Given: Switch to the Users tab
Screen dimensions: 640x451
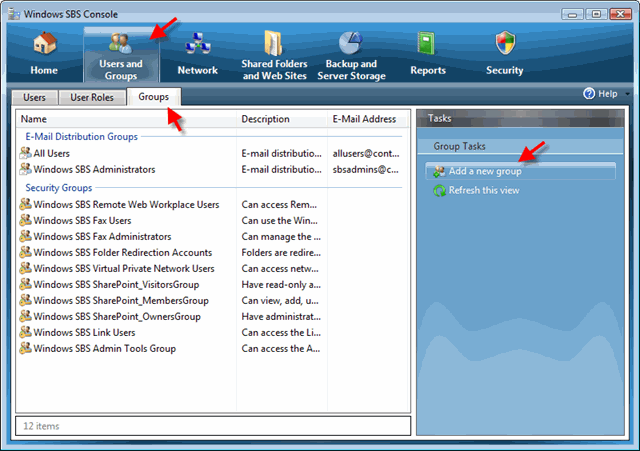Looking at the screenshot, I should point(34,98).
